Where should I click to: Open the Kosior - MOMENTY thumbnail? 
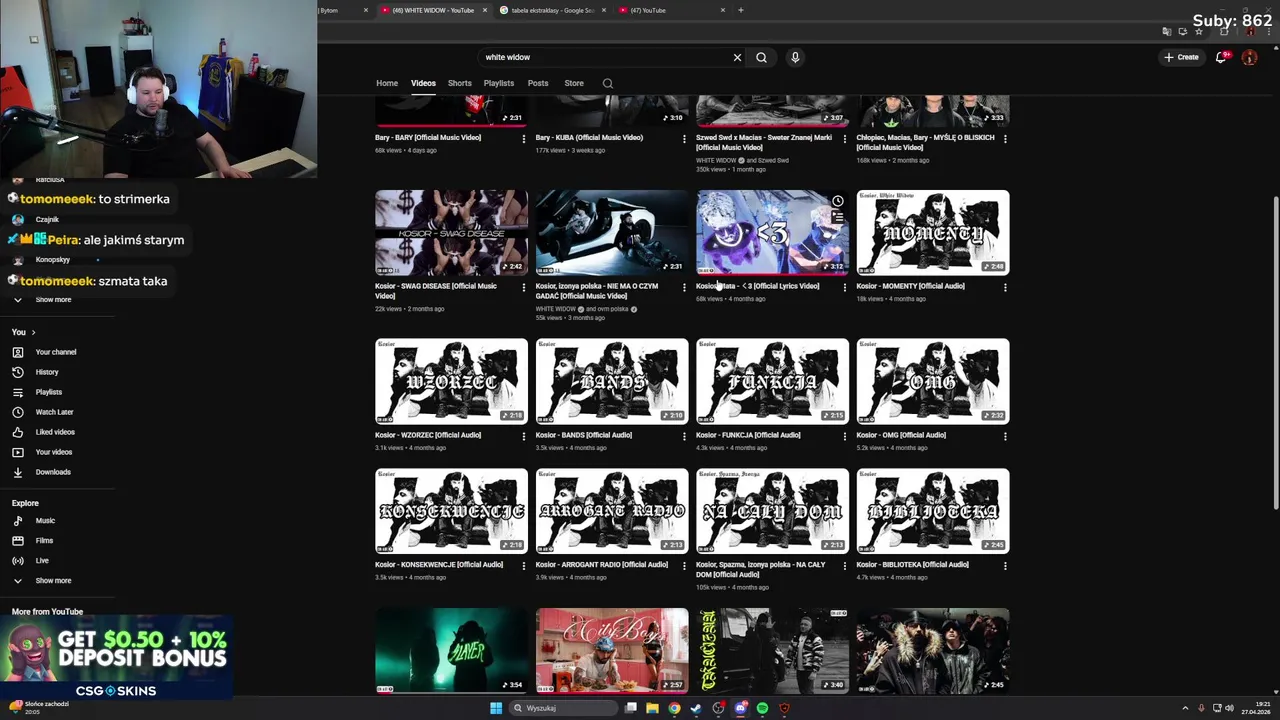pos(933,233)
